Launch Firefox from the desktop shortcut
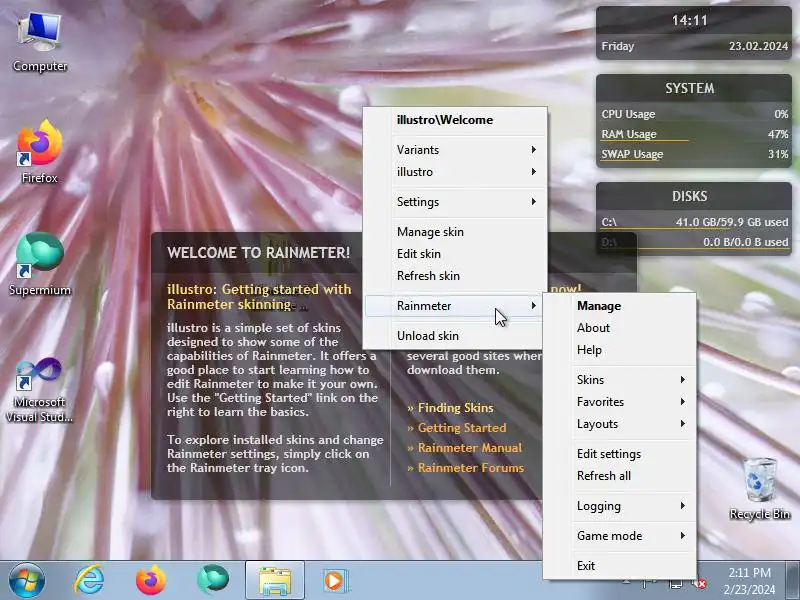This screenshot has width=800, height=600. (40, 152)
